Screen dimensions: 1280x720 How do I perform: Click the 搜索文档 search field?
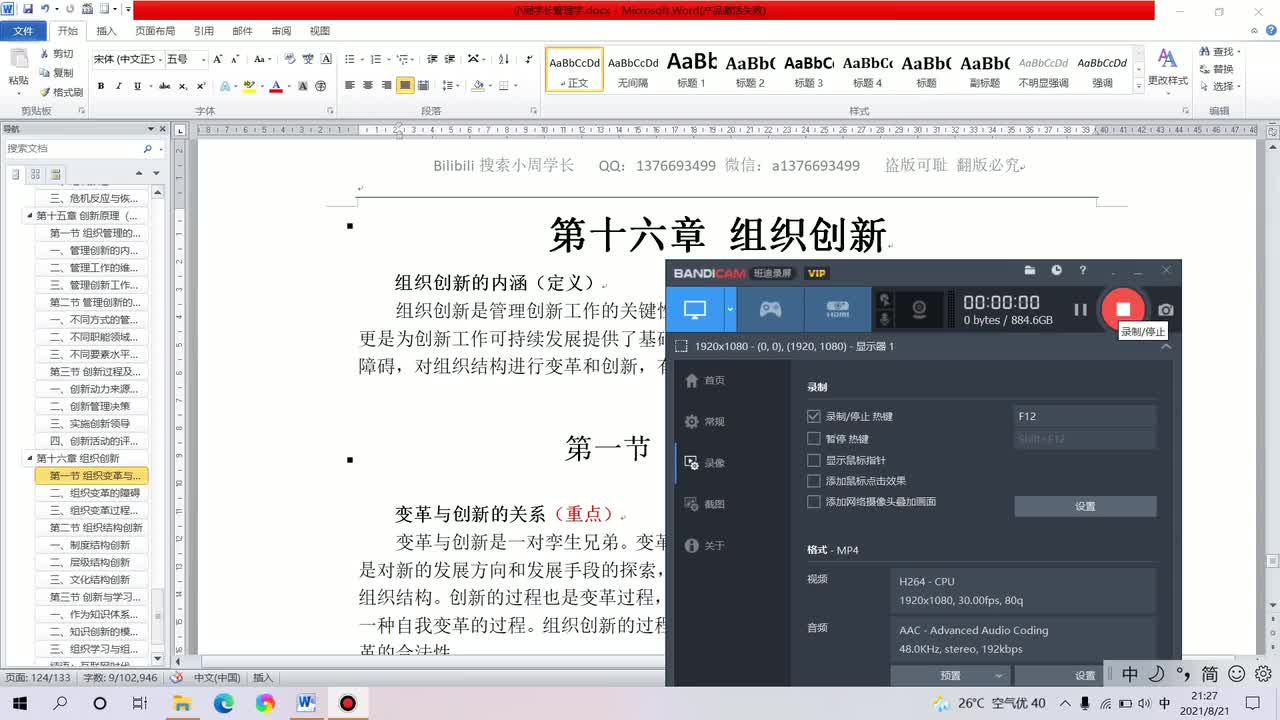(x=73, y=148)
